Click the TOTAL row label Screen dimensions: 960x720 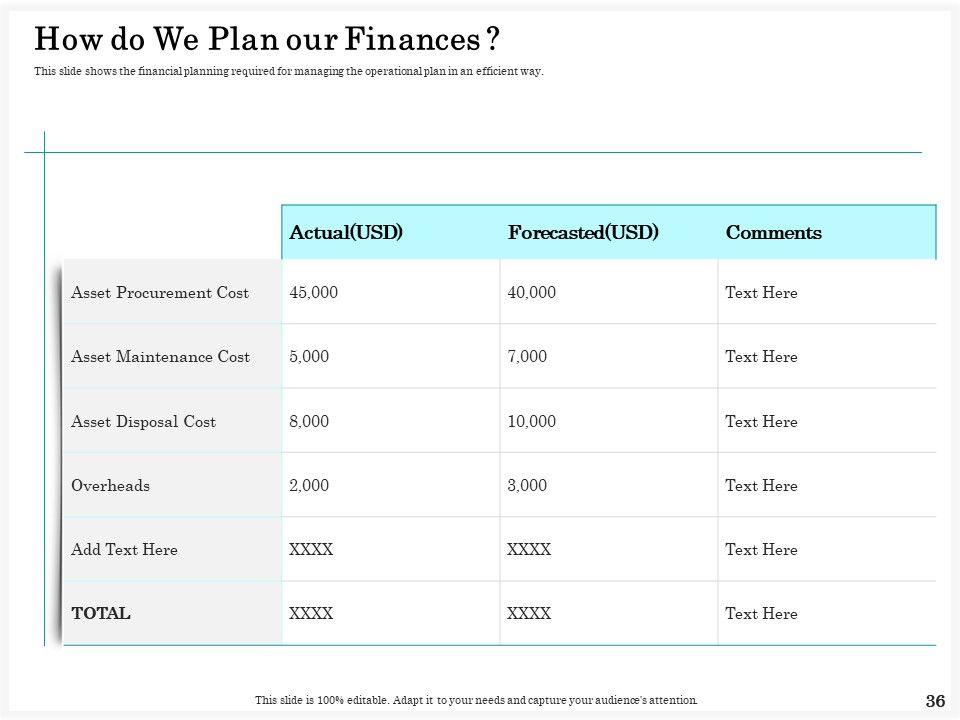click(x=101, y=614)
